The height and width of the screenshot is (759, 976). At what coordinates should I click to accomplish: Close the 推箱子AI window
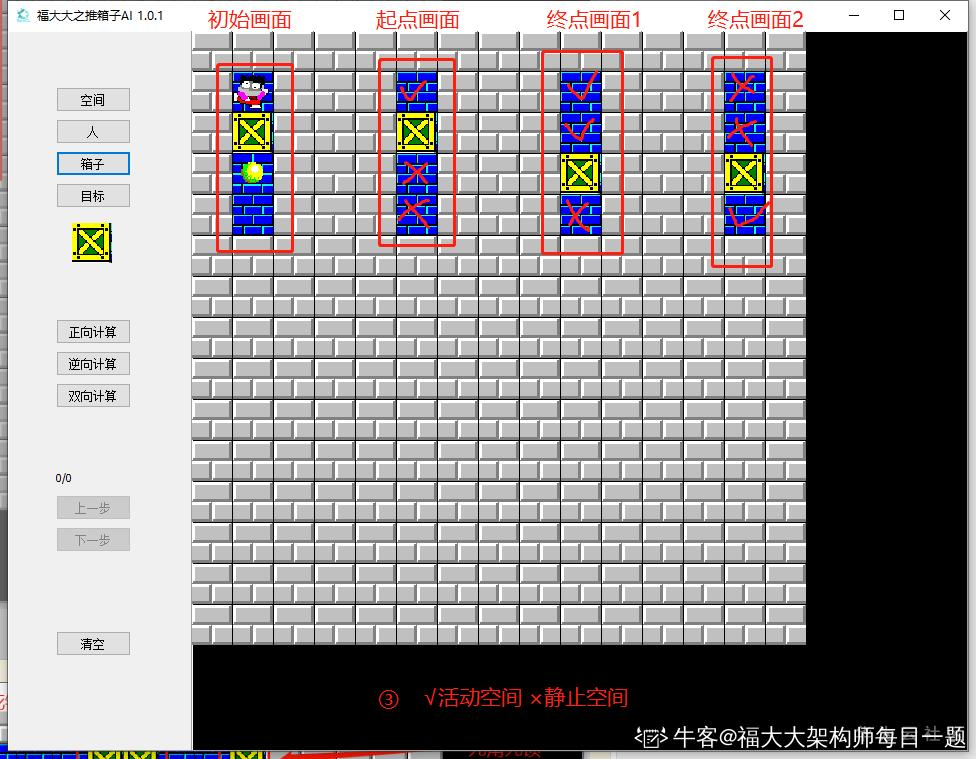945,15
